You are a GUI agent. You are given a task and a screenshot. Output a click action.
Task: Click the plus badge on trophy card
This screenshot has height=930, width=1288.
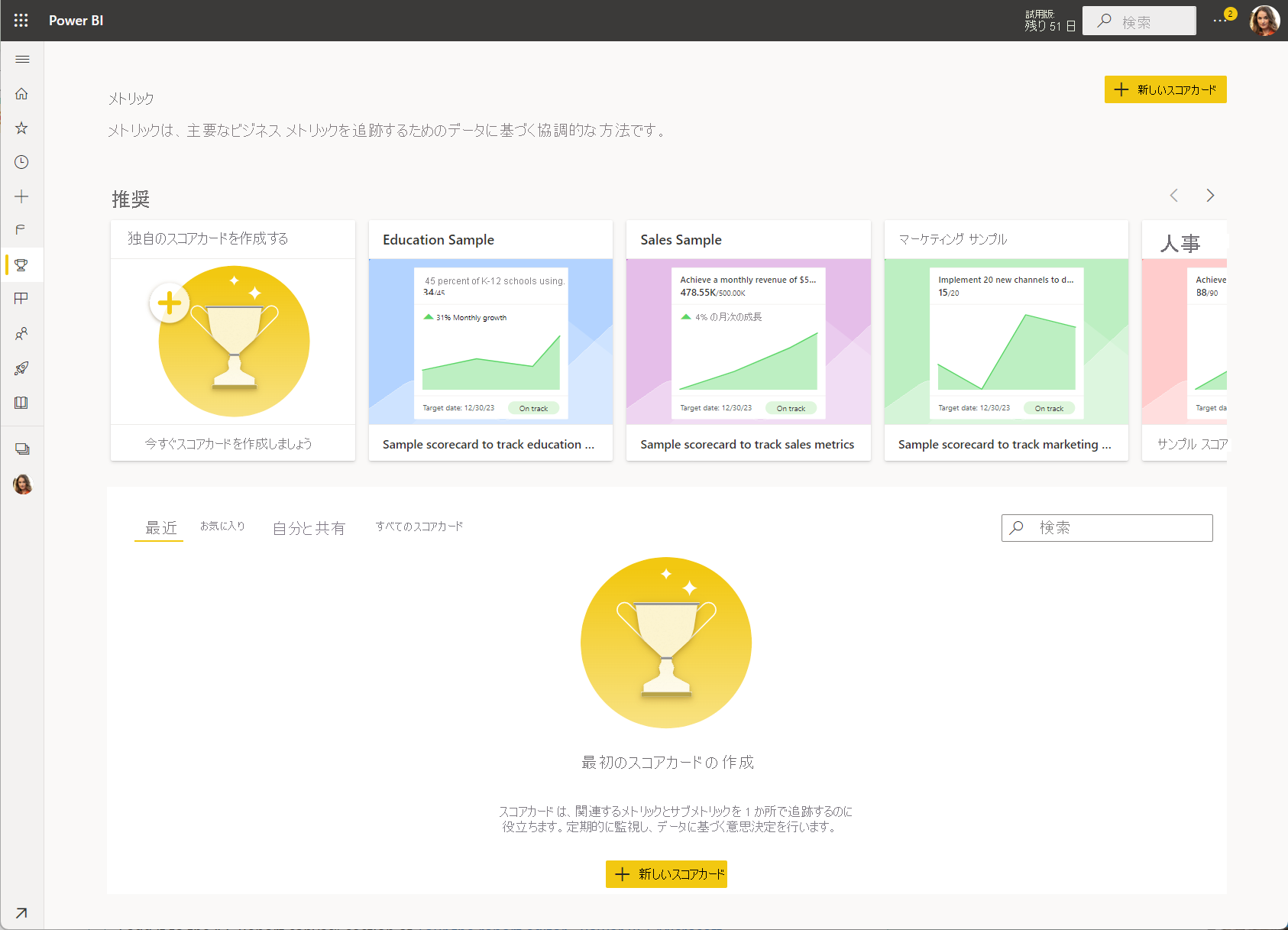169,303
